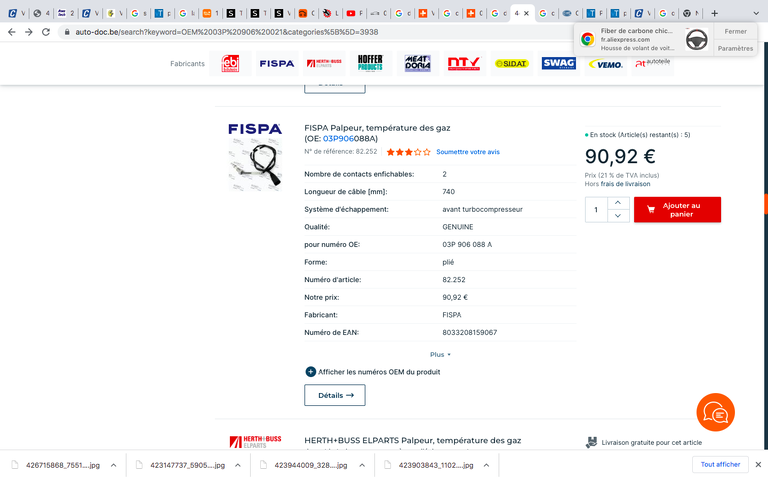Click the address bar URL

click(227, 32)
